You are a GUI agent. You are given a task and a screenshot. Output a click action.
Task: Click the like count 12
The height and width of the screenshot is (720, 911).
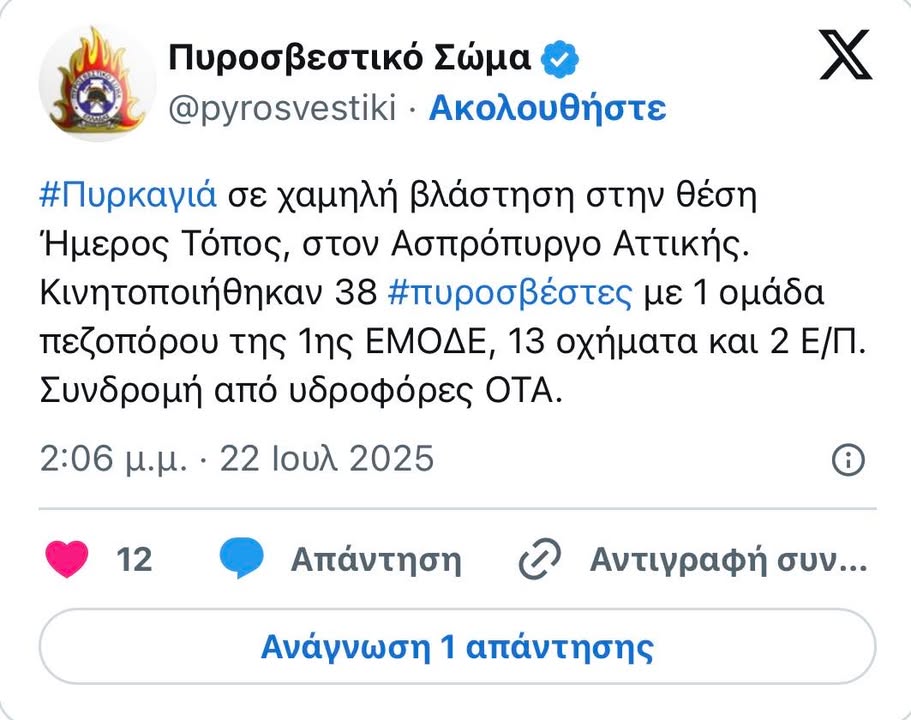135,560
